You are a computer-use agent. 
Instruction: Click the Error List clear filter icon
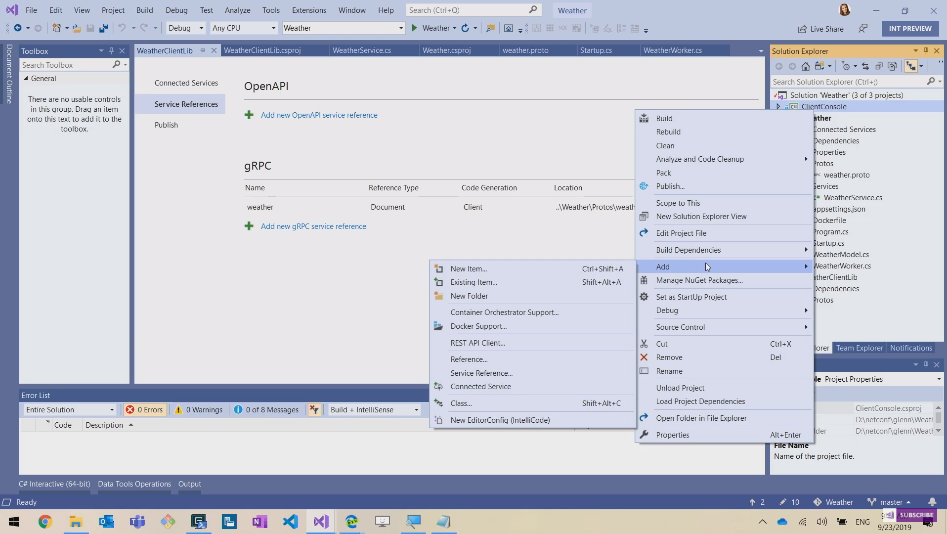tap(315, 409)
